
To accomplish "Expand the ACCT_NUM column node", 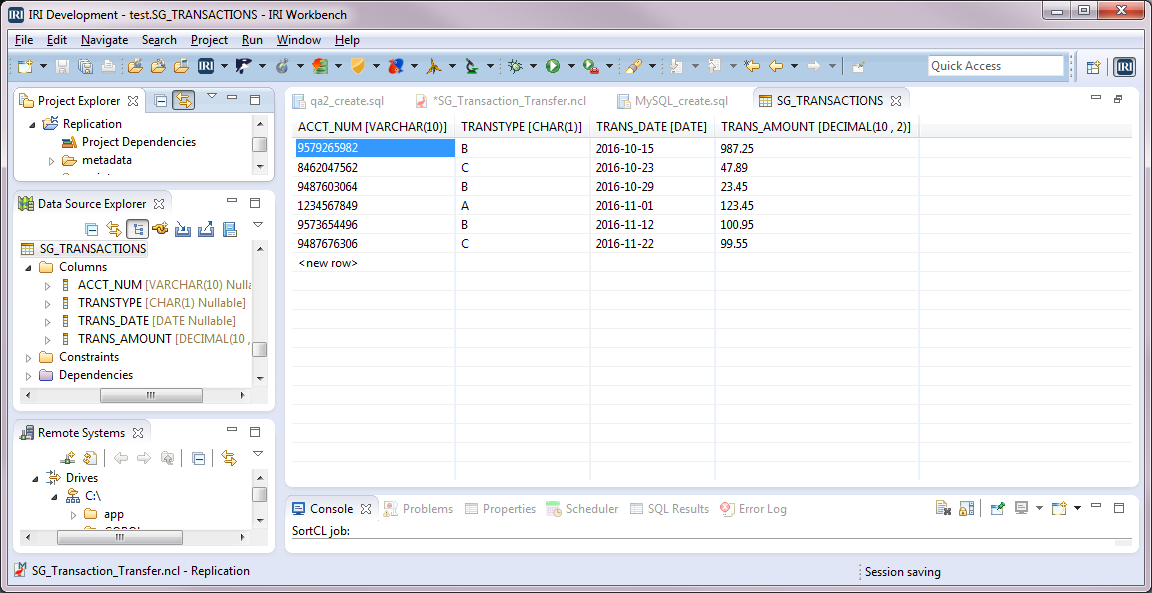I will pos(48,285).
